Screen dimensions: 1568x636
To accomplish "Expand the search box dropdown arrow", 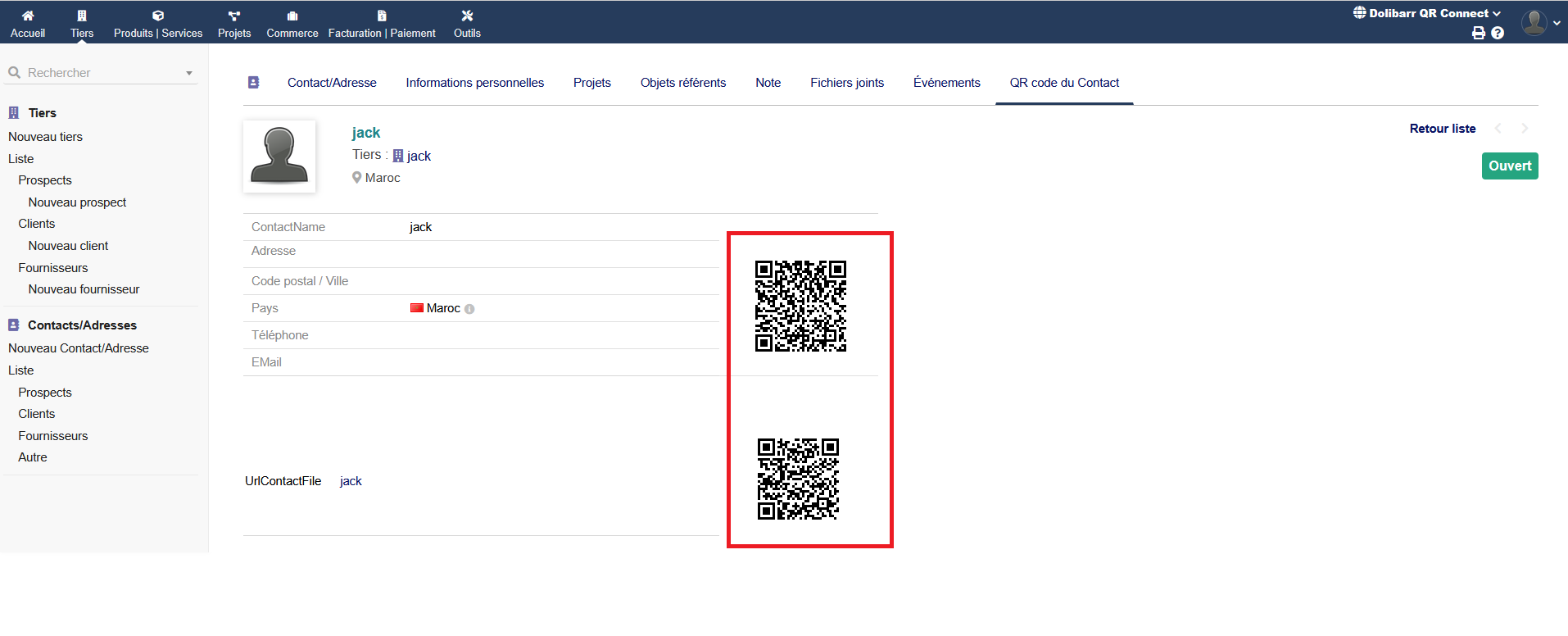I will [189, 73].
